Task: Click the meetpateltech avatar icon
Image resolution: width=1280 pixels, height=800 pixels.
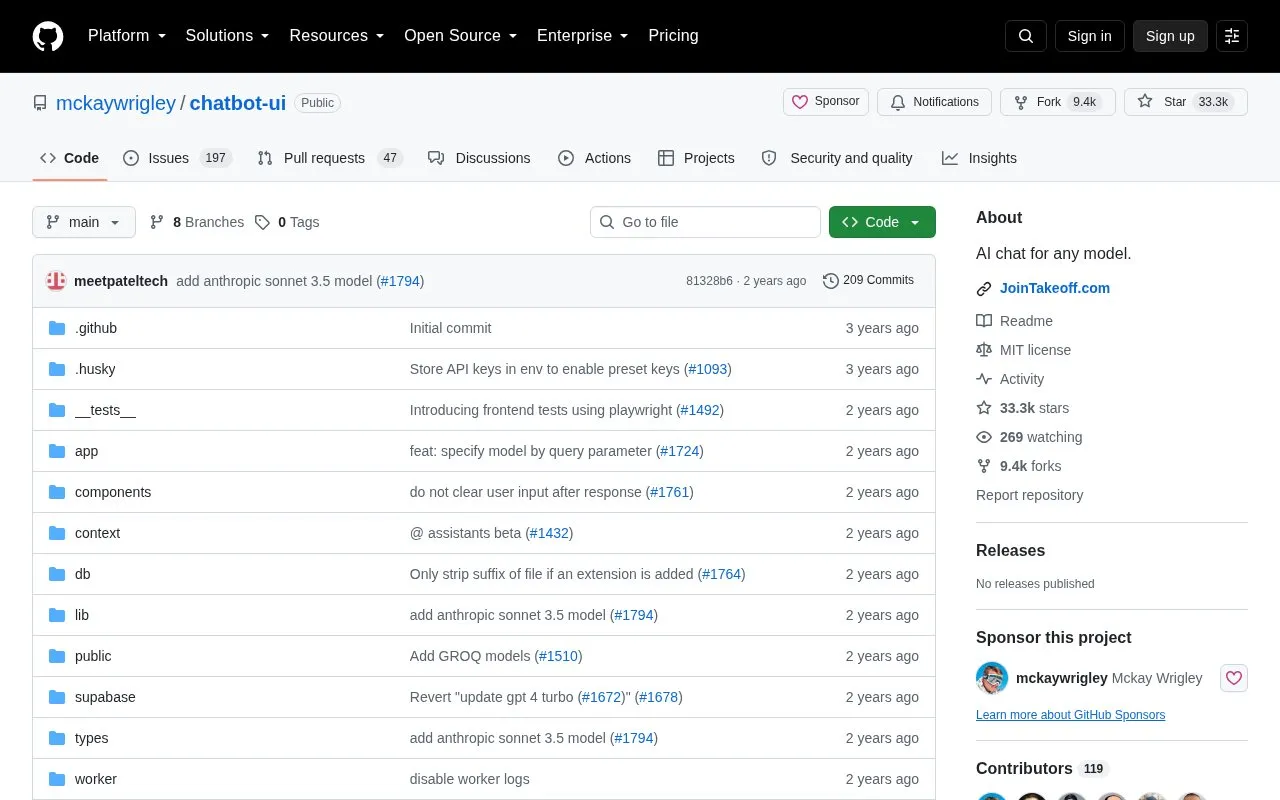Action: 56,281
